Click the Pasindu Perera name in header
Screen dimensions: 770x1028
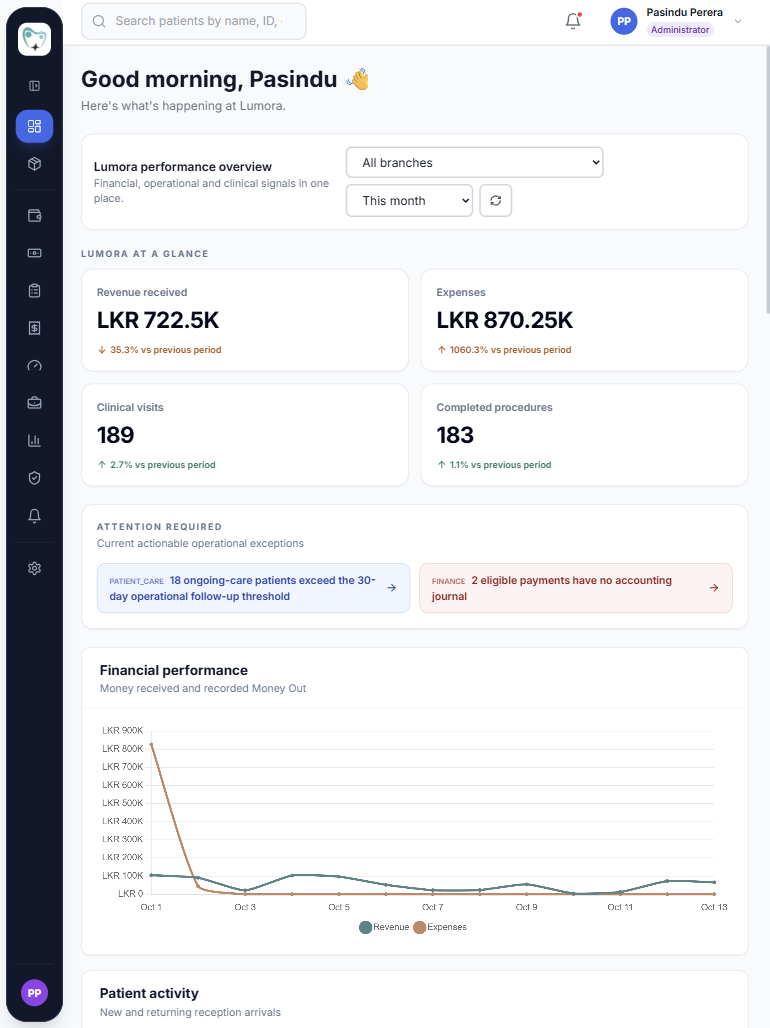[x=685, y=12]
